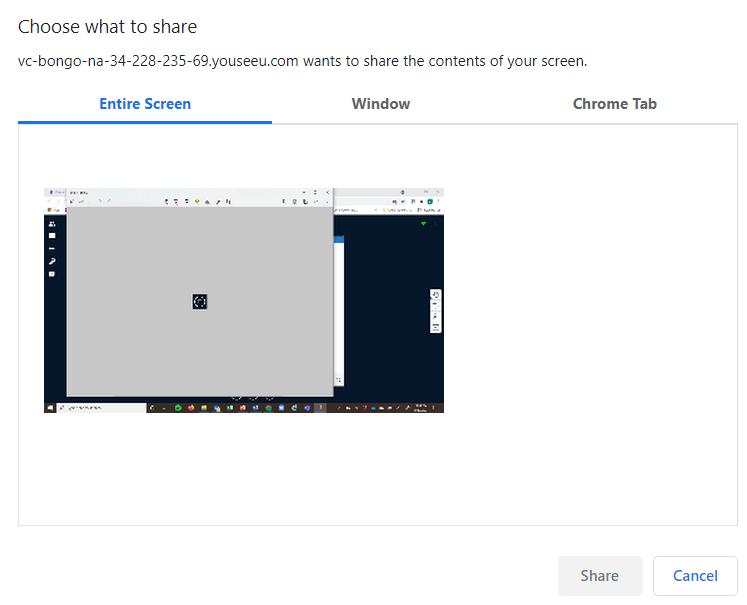Click the white square icon in preview sidebar

click(52, 236)
